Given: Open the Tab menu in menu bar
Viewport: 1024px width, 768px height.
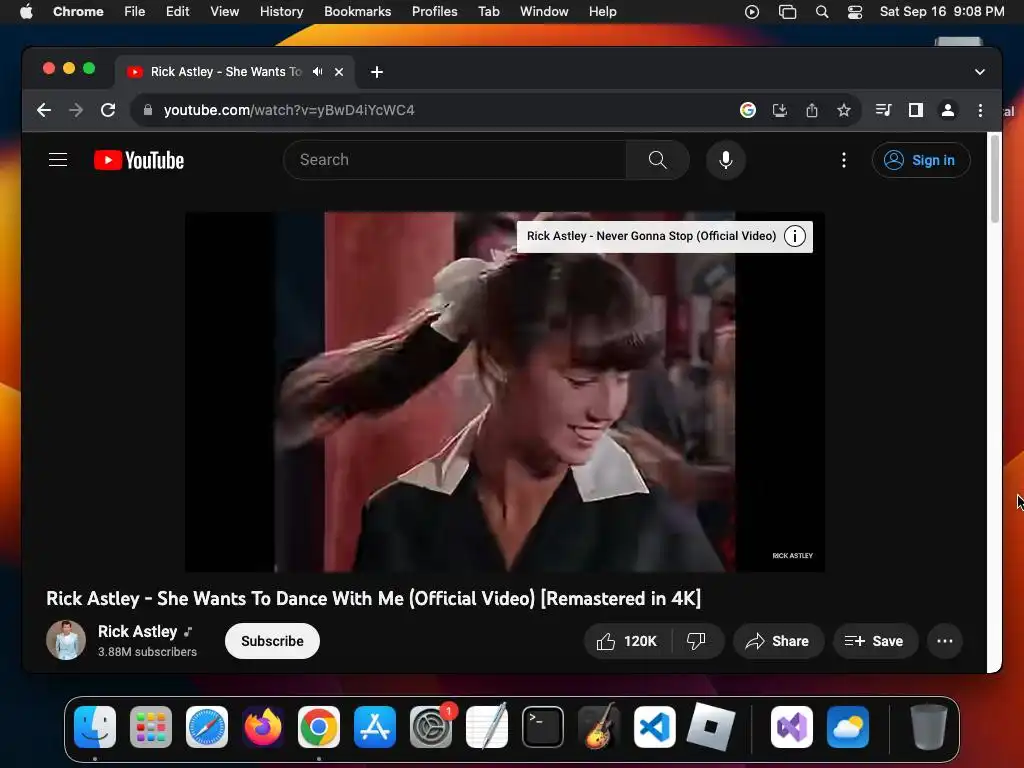Looking at the screenshot, I should click(x=488, y=12).
